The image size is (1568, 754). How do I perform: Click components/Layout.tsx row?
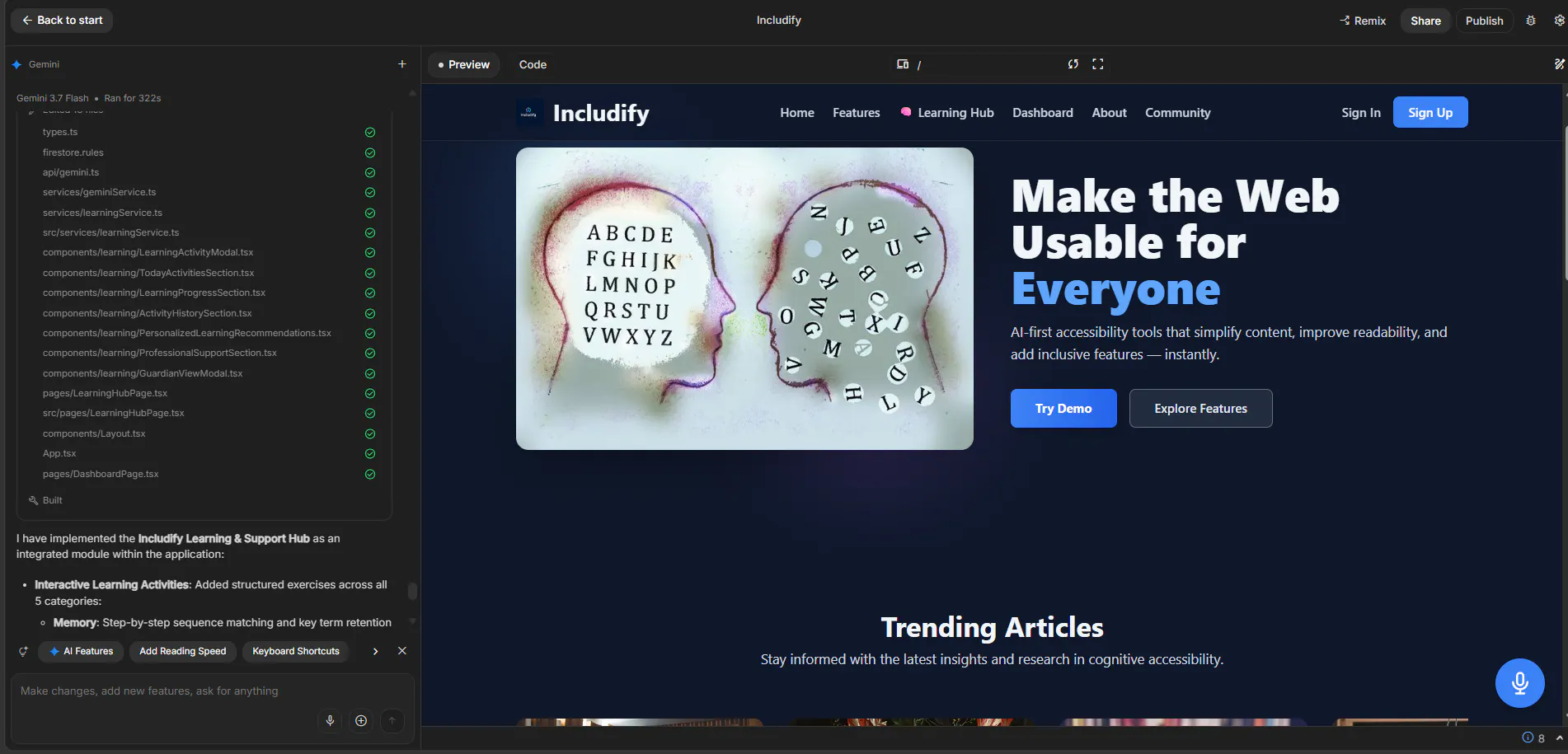point(94,434)
